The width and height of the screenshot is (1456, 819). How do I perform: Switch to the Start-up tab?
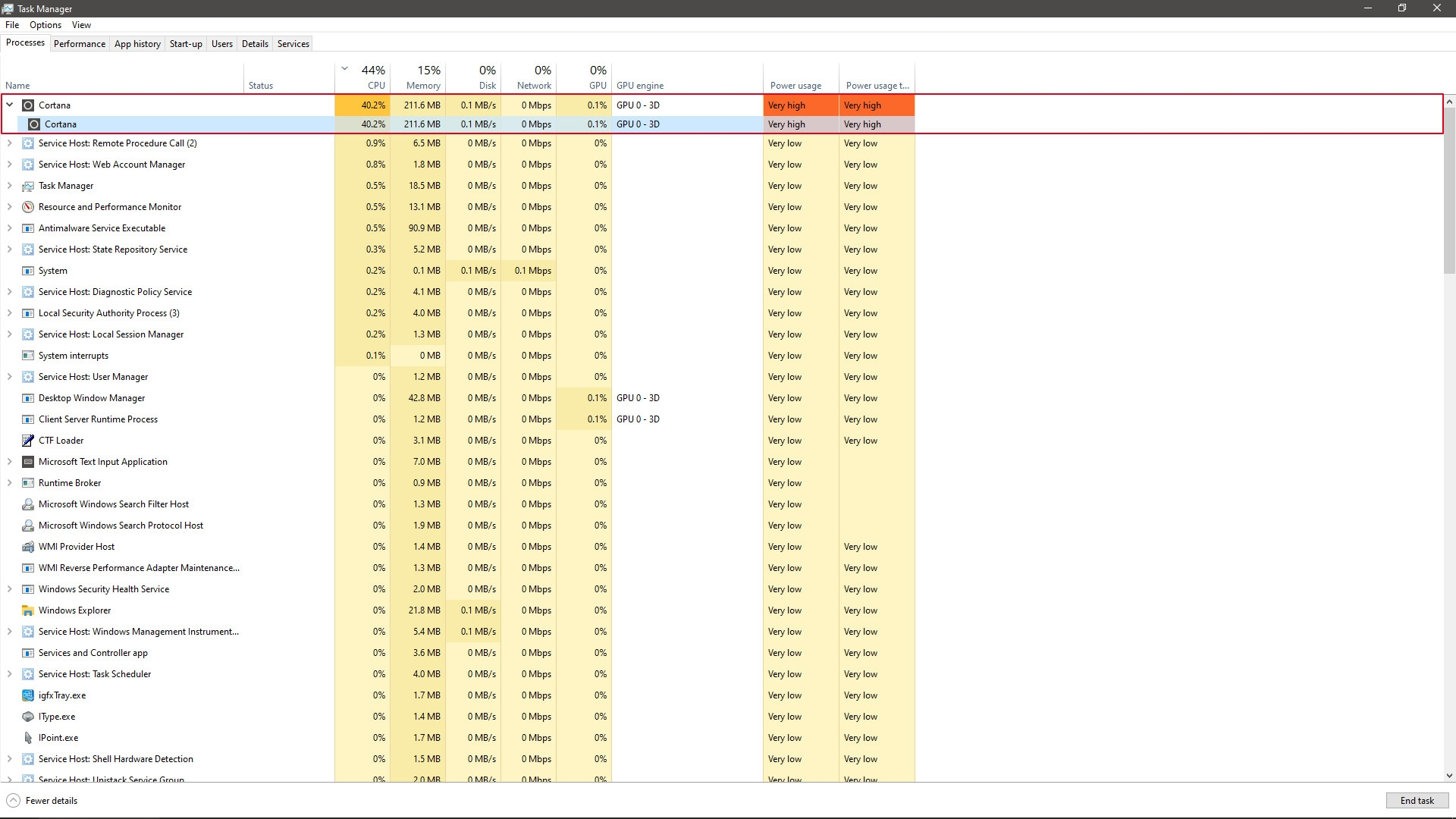pyautogui.click(x=185, y=43)
